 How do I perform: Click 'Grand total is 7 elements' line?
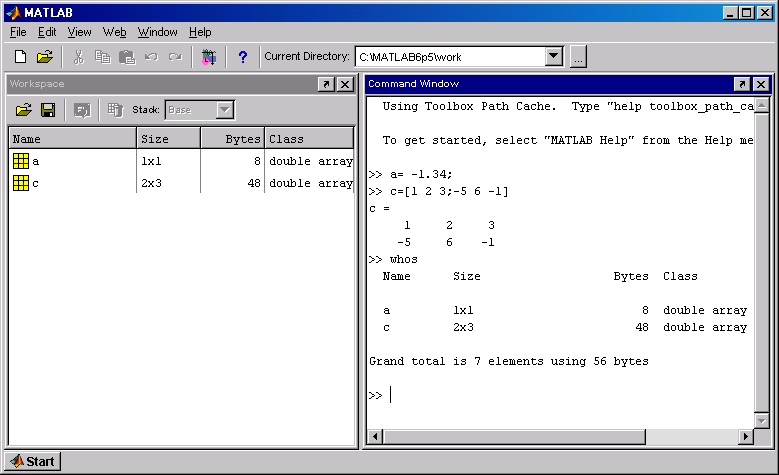coord(509,361)
